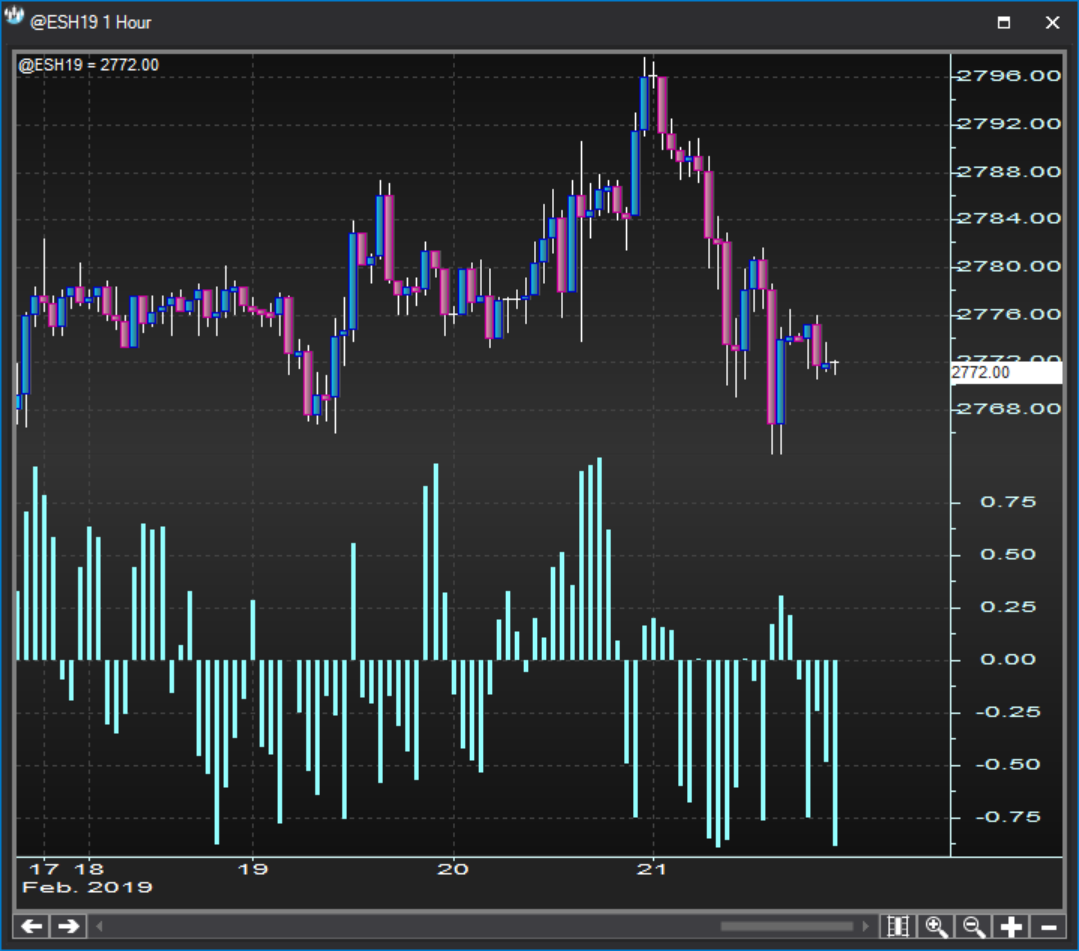Click the 0.00 indicator axis label
Screen dimensions: 1079x951
(1008, 660)
